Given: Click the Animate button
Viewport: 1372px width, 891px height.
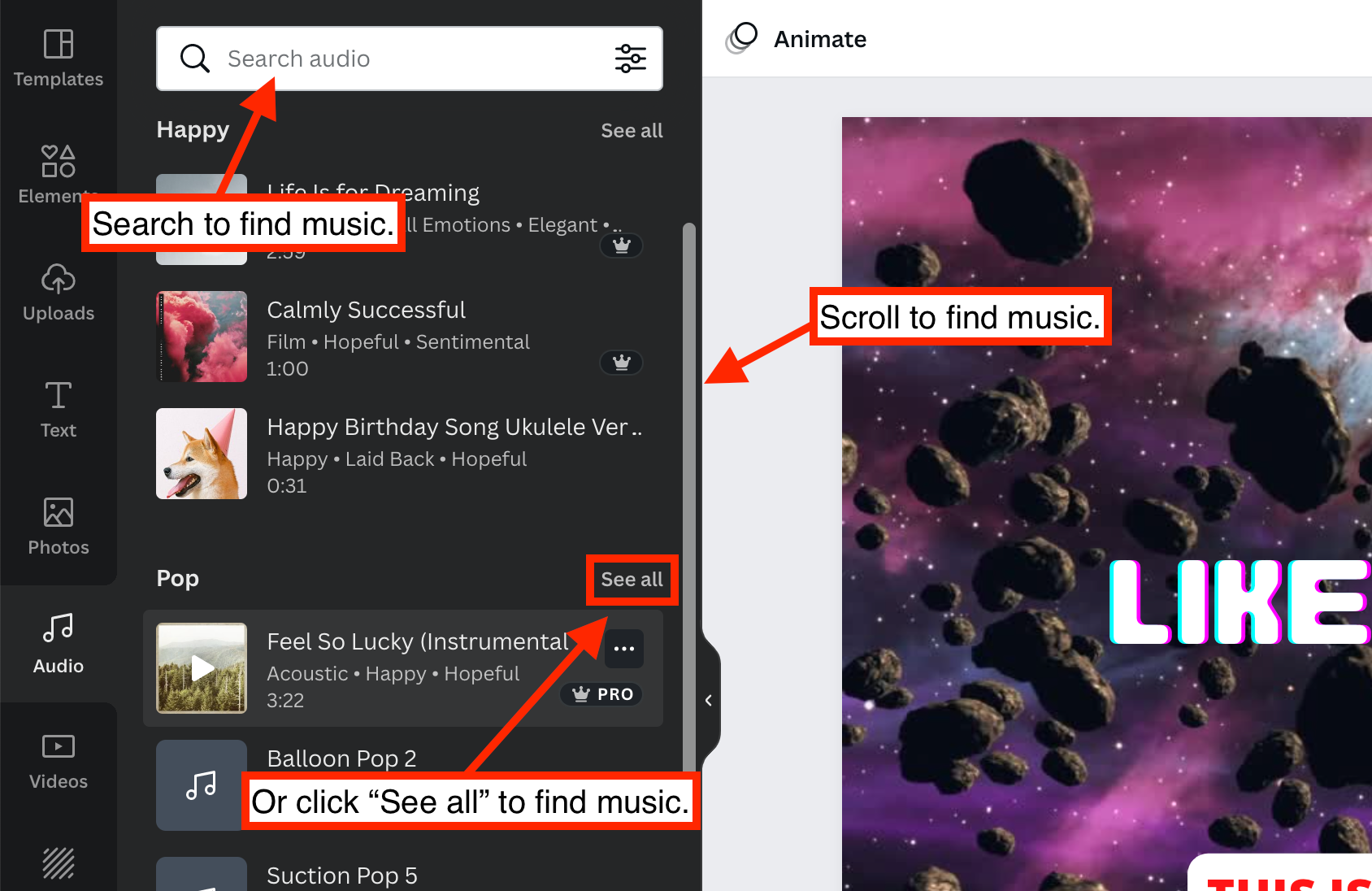Looking at the screenshot, I should pos(819,39).
